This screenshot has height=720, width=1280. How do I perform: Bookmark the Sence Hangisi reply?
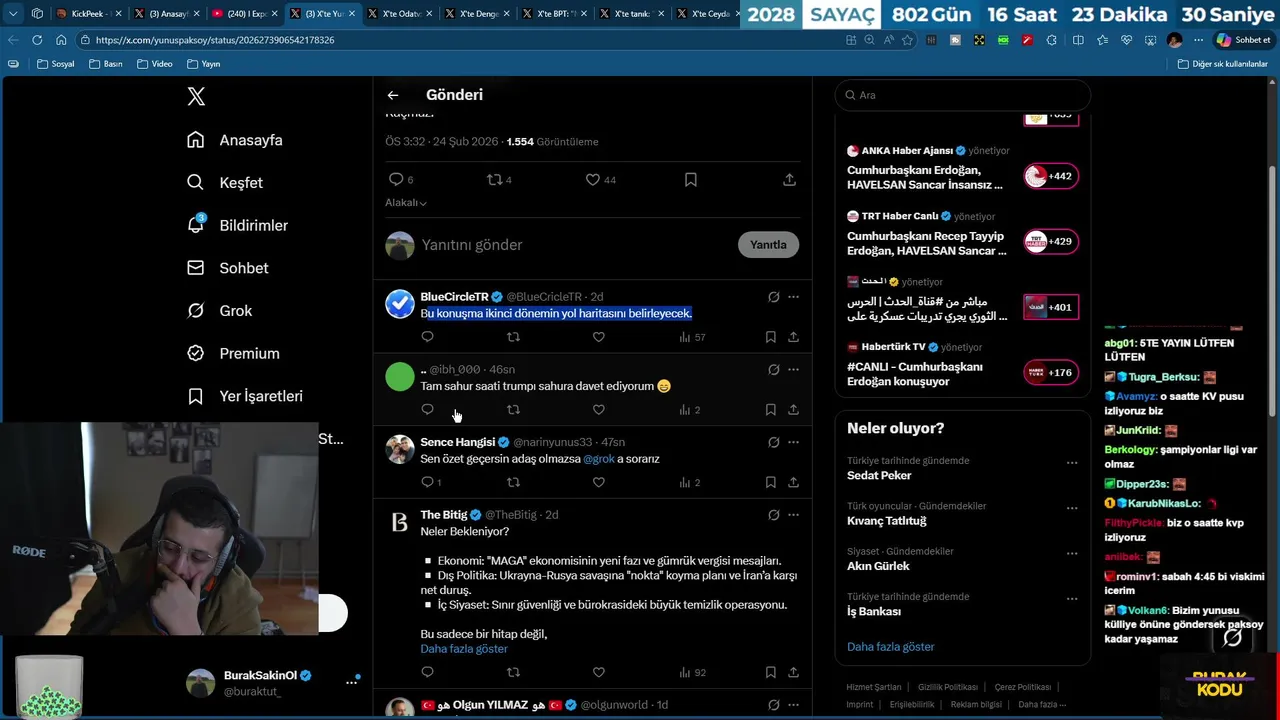770,482
